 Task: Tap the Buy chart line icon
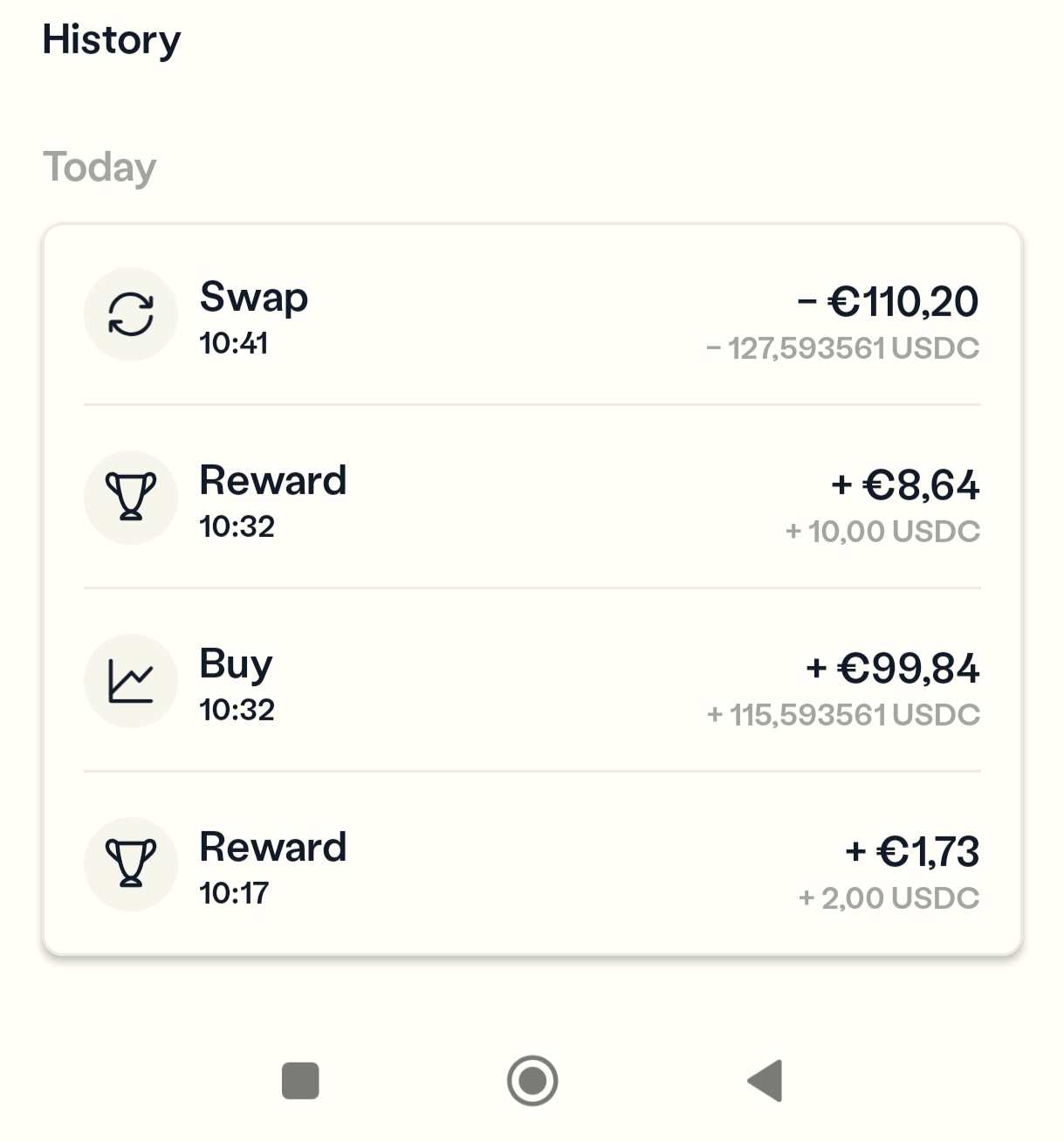pyautogui.click(x=131, y=681)
